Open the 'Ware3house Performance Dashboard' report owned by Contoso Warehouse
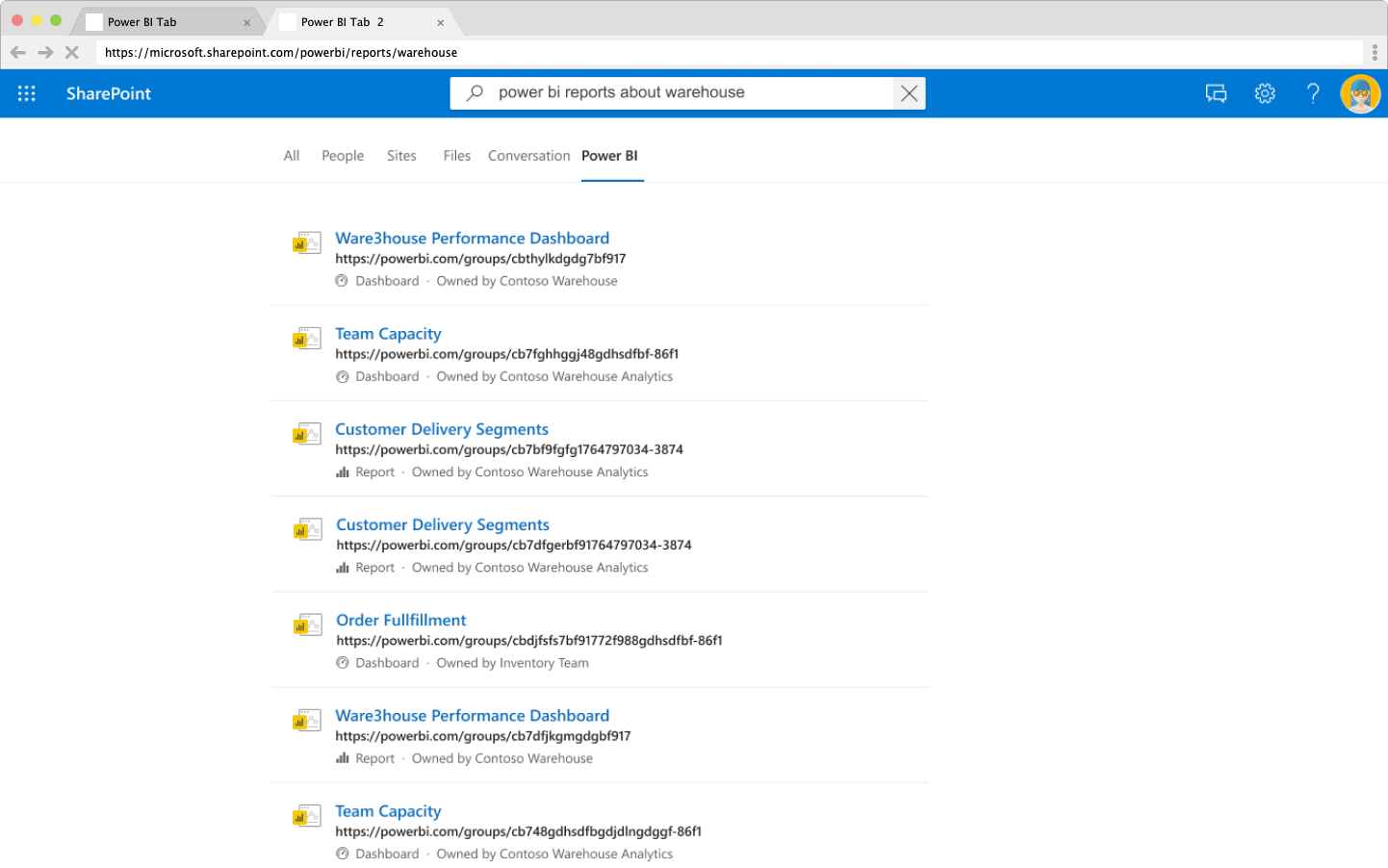The height and width of the screenshot is (868, 1388). (472, 715)
